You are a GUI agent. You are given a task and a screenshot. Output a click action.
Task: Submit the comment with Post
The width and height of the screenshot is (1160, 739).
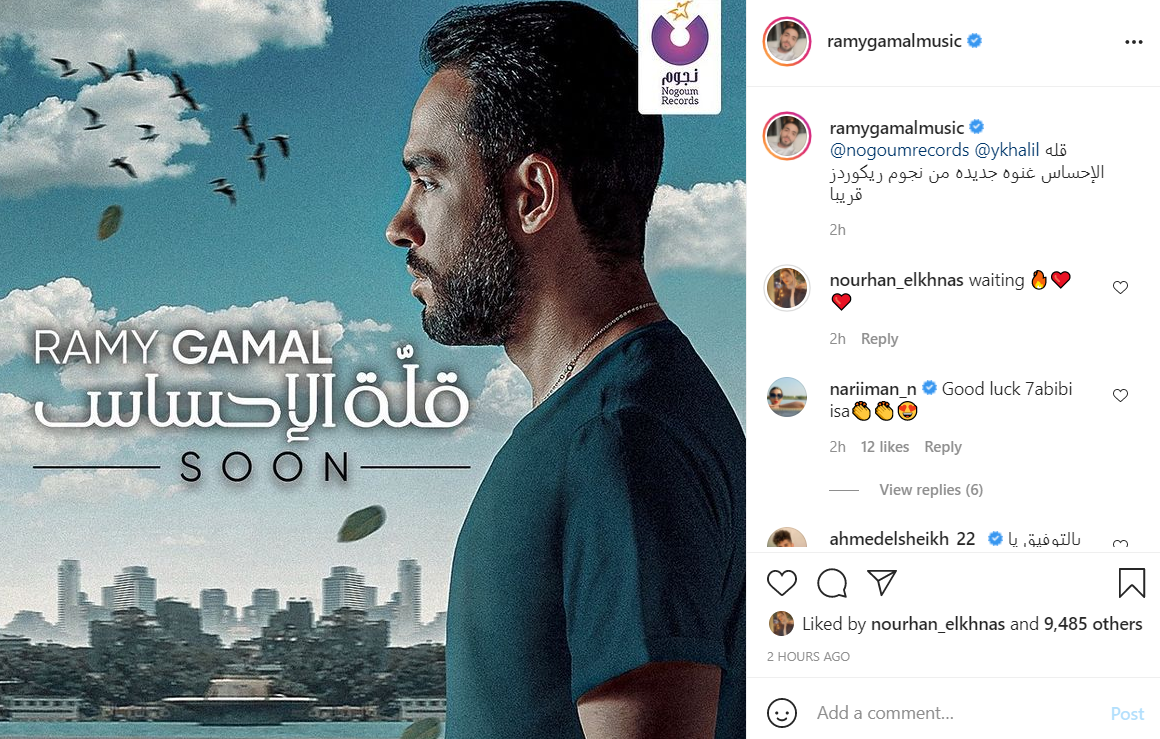pos(1127,714)
